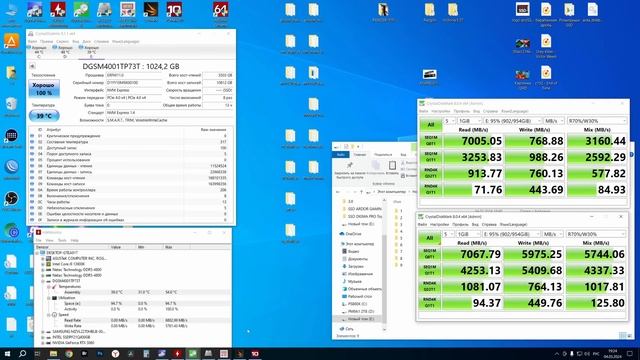The image size is (640, 360).
Task: Collapse the Utilization group in HWMonitor
Action: click(49, 298)
